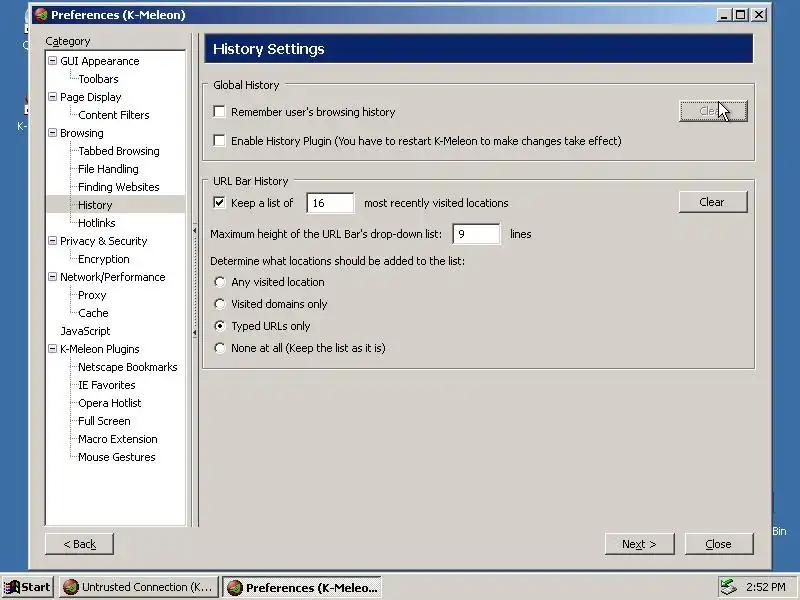Image resolution: width=800 pixels, height=600 pixels.
Task: Collapse the Network/Performance tree node
Action: (52, 277)
